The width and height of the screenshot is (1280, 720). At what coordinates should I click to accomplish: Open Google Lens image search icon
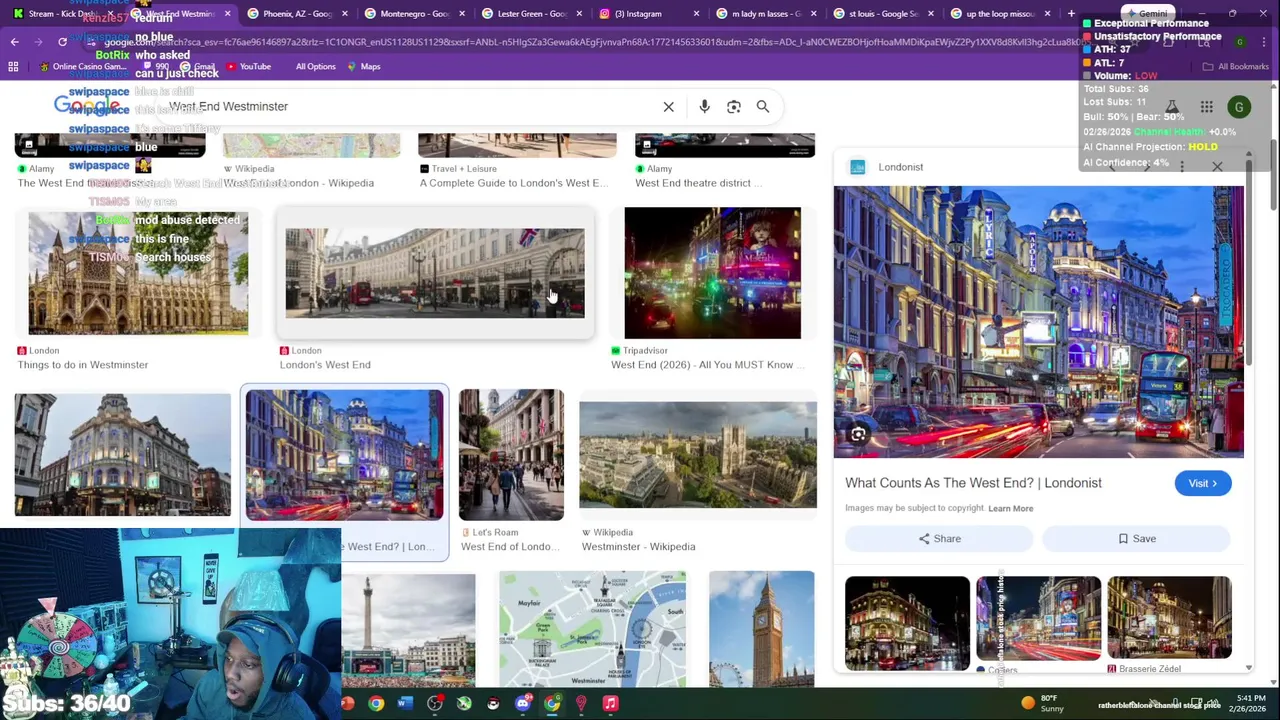point(733,107)
